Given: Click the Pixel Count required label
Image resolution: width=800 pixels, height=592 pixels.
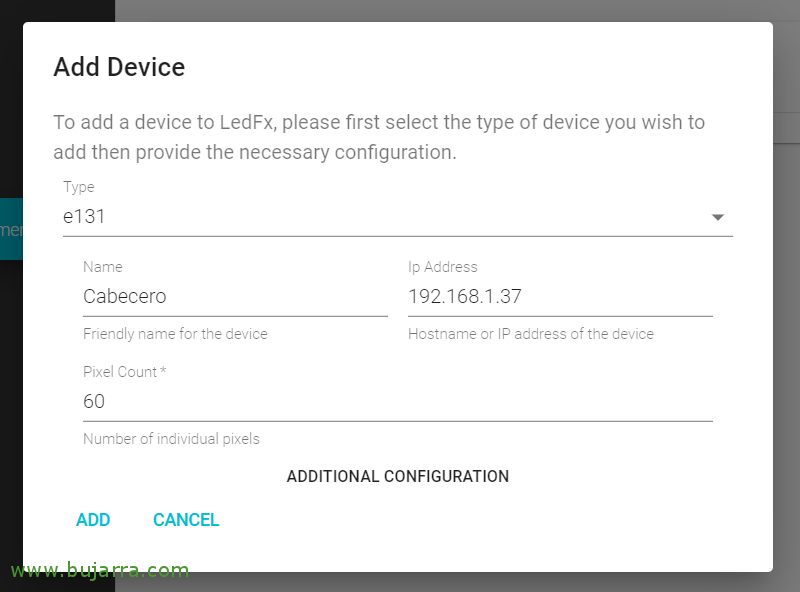Looking at the screenshot, I should click(125, 372).
